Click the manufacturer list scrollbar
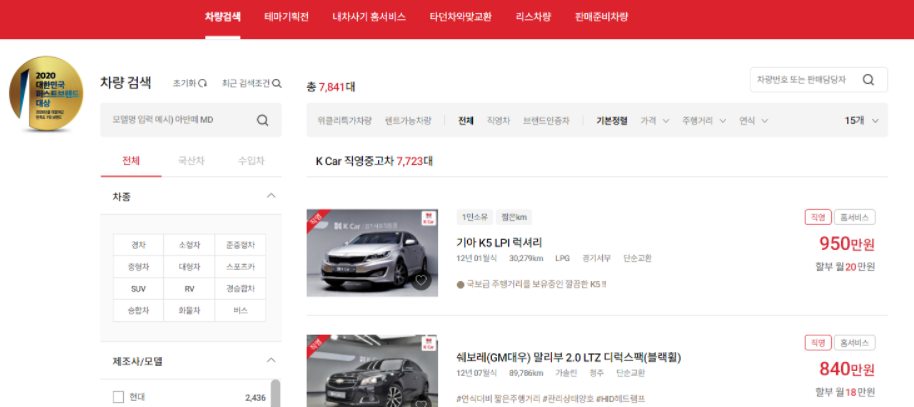This screenshot has height=407, width=914. point(275,393)
